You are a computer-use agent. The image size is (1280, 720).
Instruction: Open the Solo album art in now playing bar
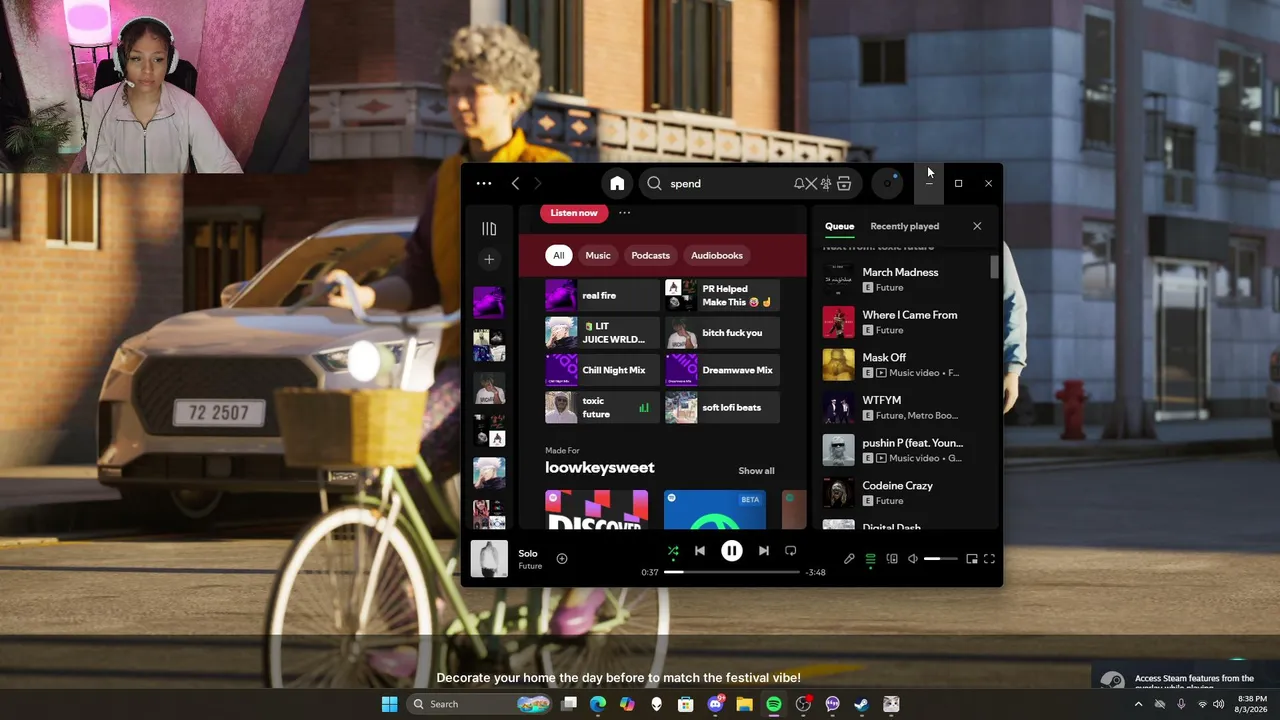coord(489,559)
